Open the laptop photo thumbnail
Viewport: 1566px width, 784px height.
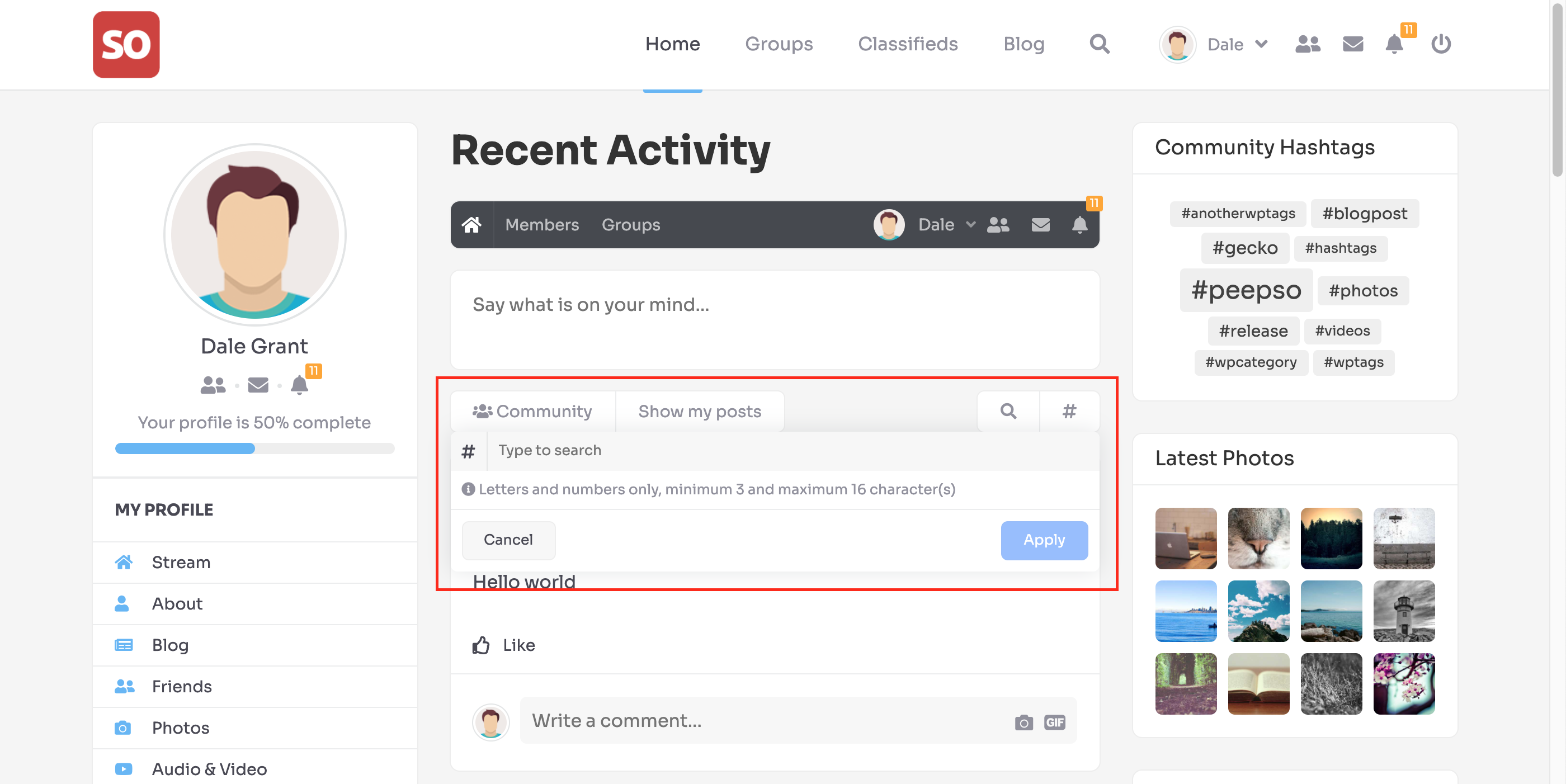click(1186, 539)
